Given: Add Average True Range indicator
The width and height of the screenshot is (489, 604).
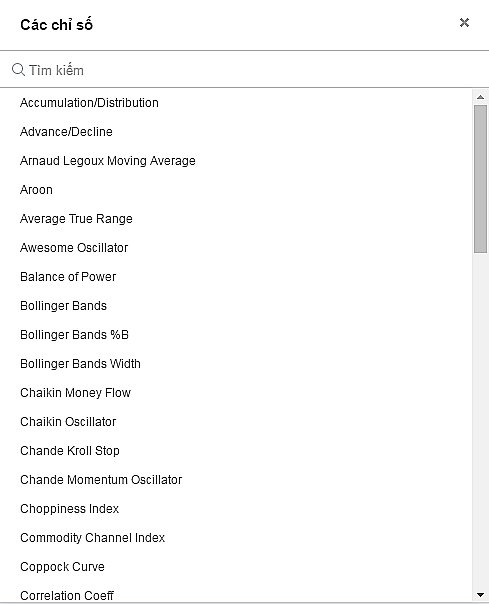Looking at the screenshot, I should pyautogui.click(x=236, y=219).
